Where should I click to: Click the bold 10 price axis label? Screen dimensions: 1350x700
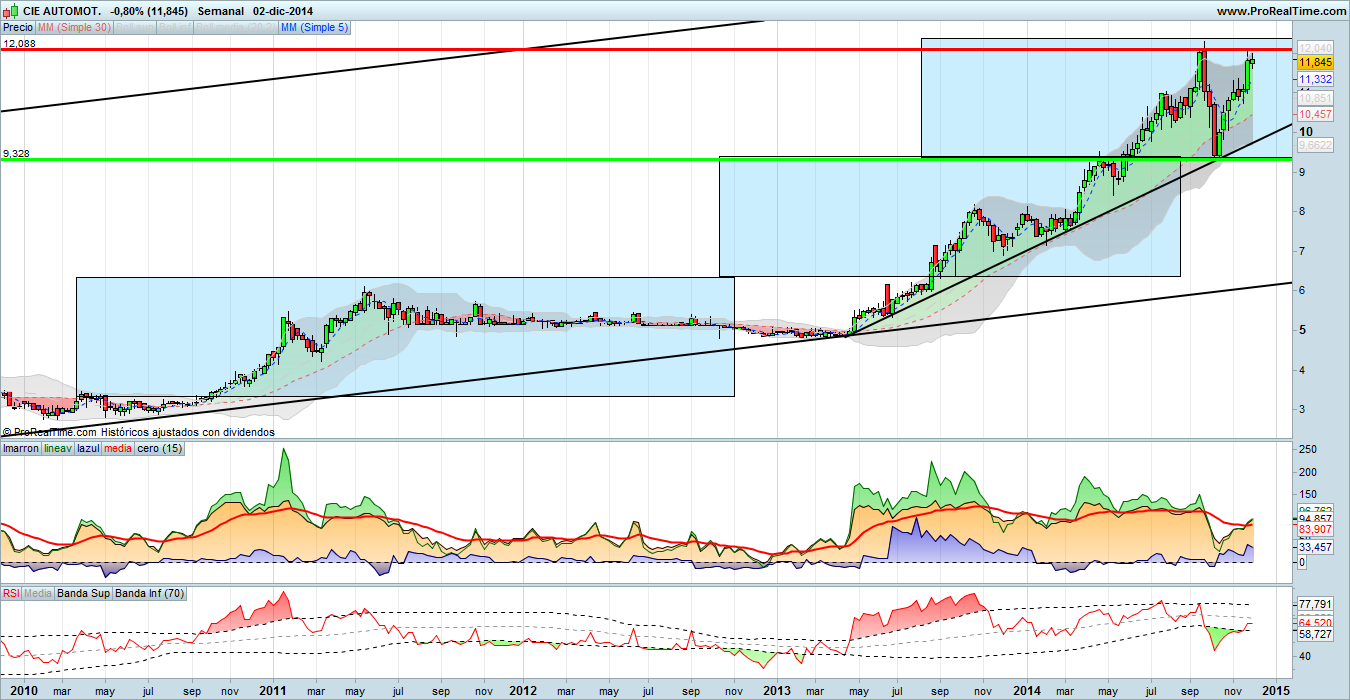point(1305,131)
